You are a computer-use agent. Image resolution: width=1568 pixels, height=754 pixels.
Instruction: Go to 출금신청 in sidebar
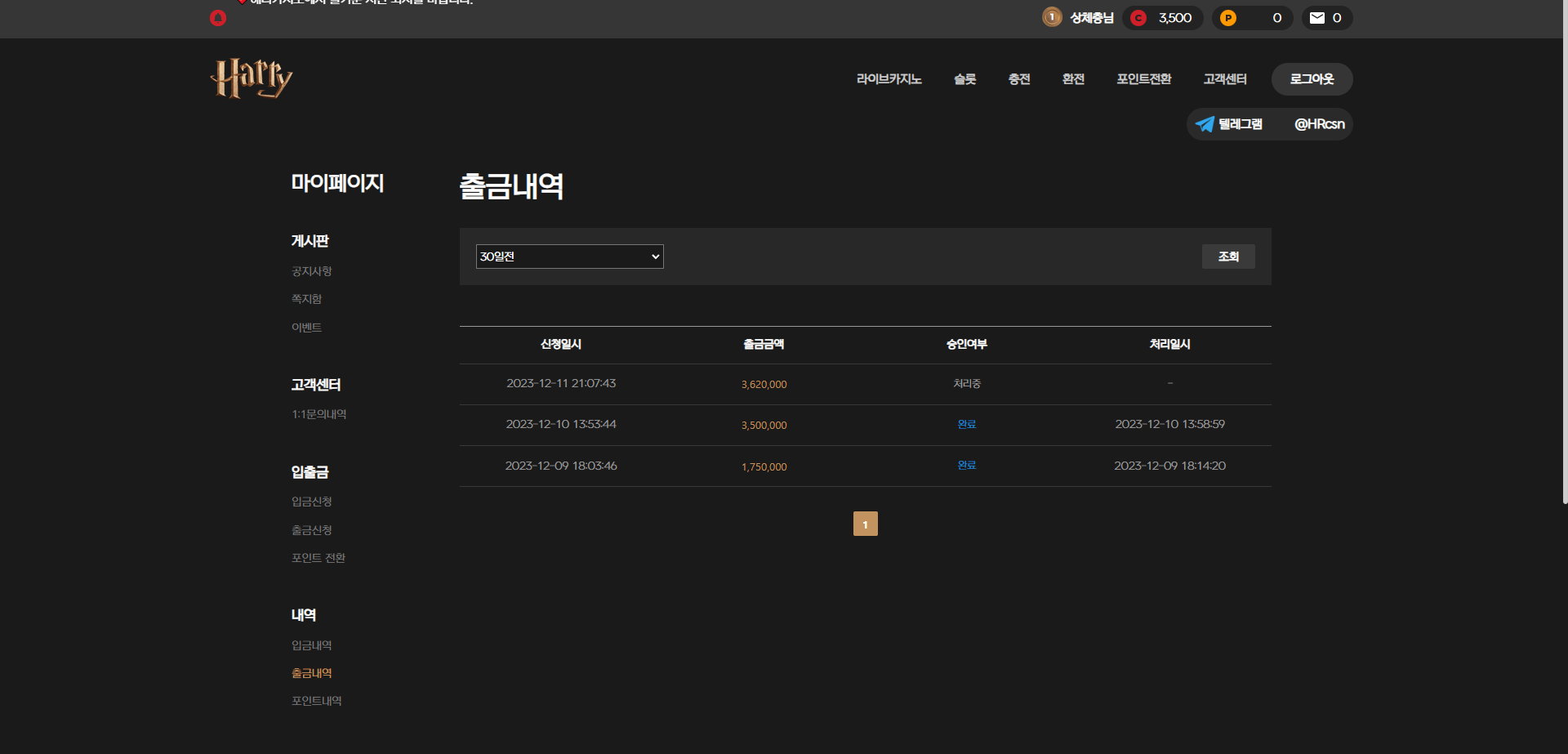coord(311,530)
